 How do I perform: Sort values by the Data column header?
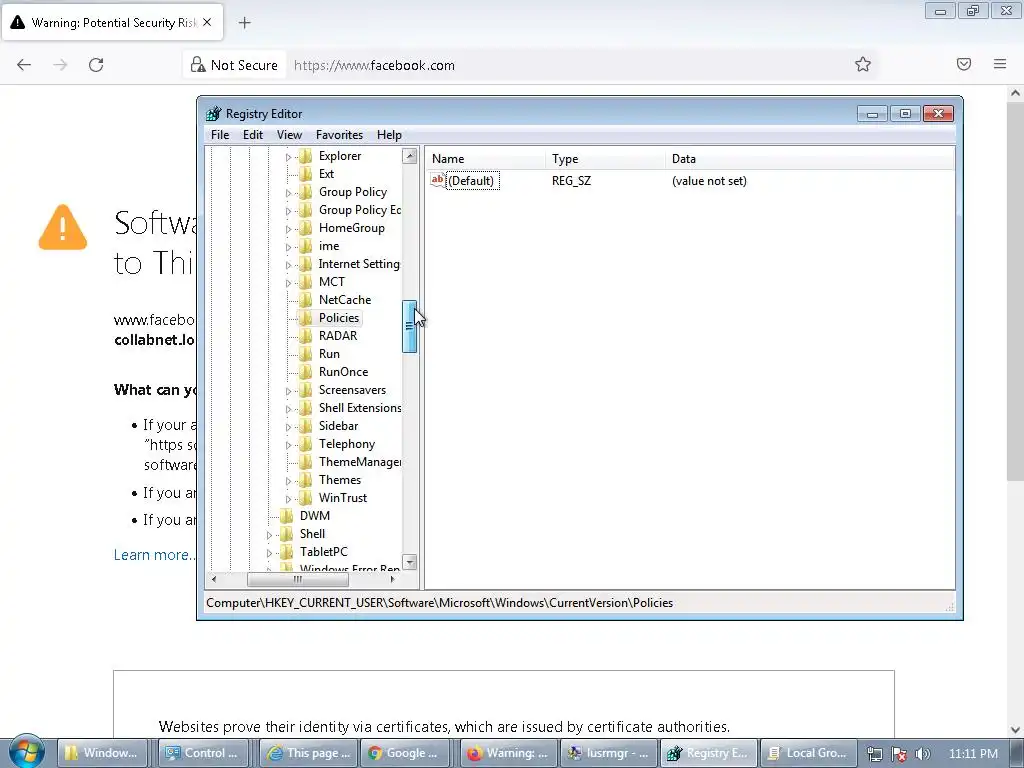tap(810, 159)
